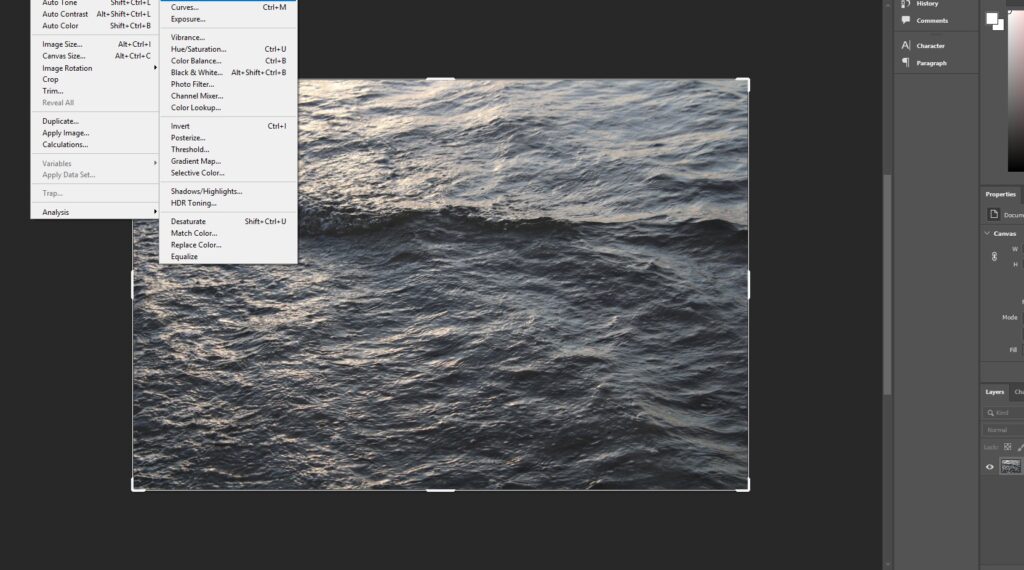Expand Analysis submenu

click(95, 212)
